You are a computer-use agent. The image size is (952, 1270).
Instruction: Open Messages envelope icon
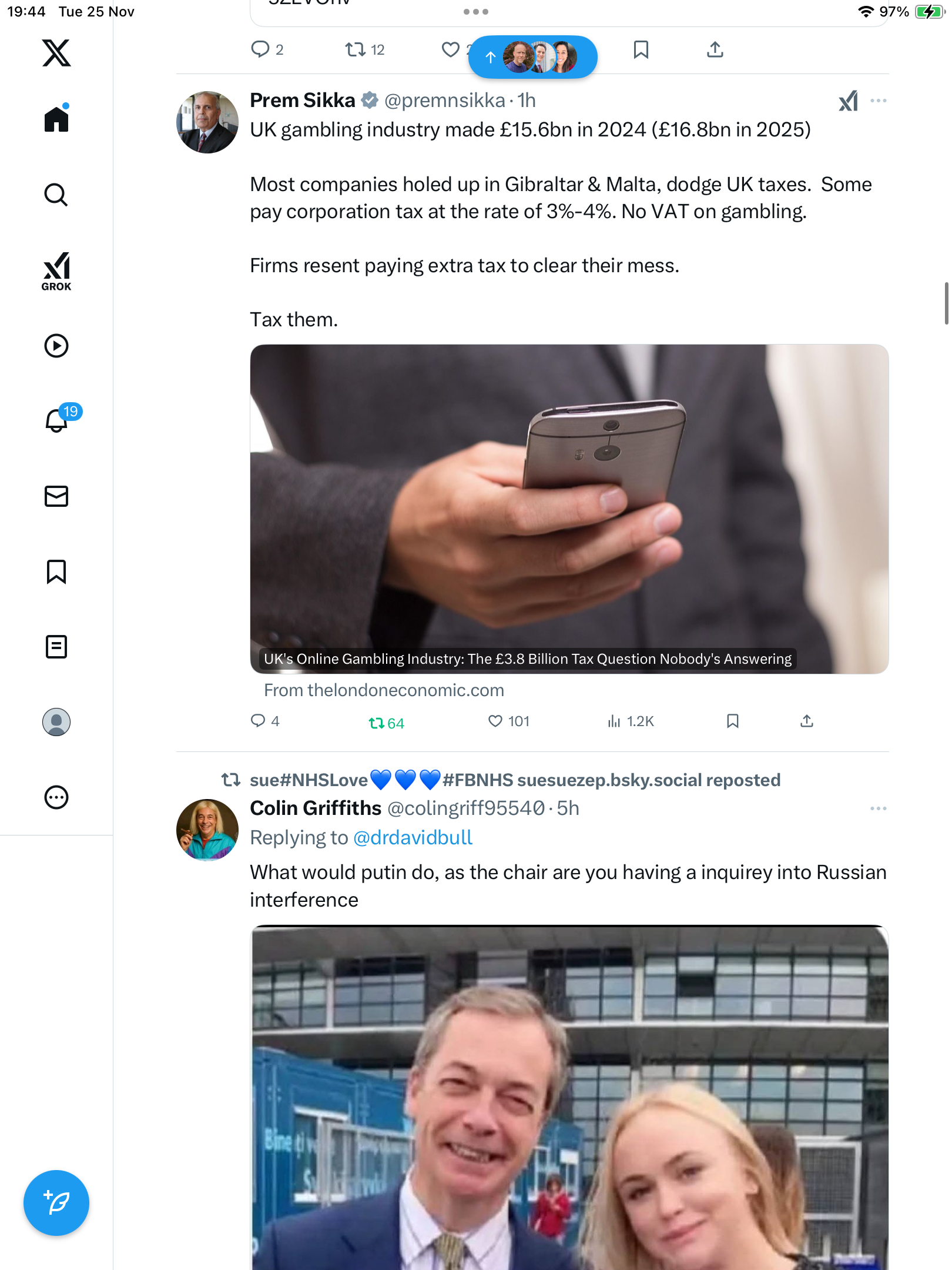pos(56,496)
